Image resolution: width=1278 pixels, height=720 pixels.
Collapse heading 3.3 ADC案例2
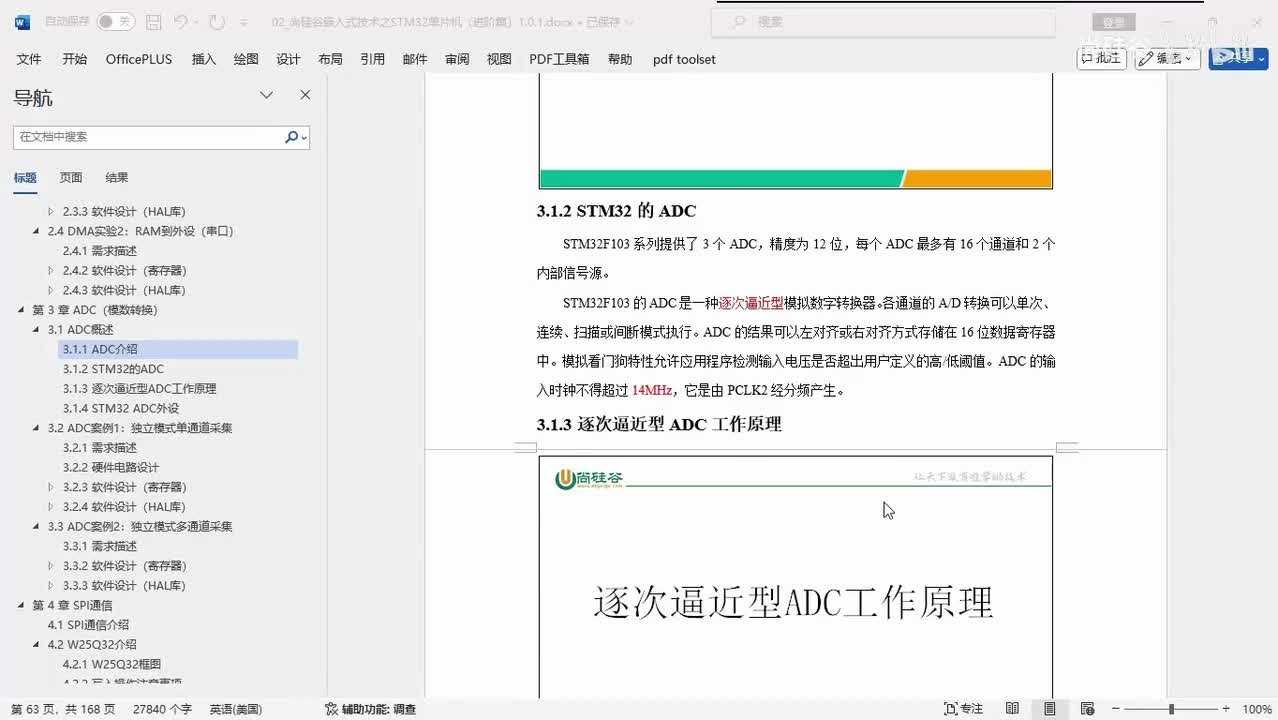pyautogui.click(x=37, y=527)
